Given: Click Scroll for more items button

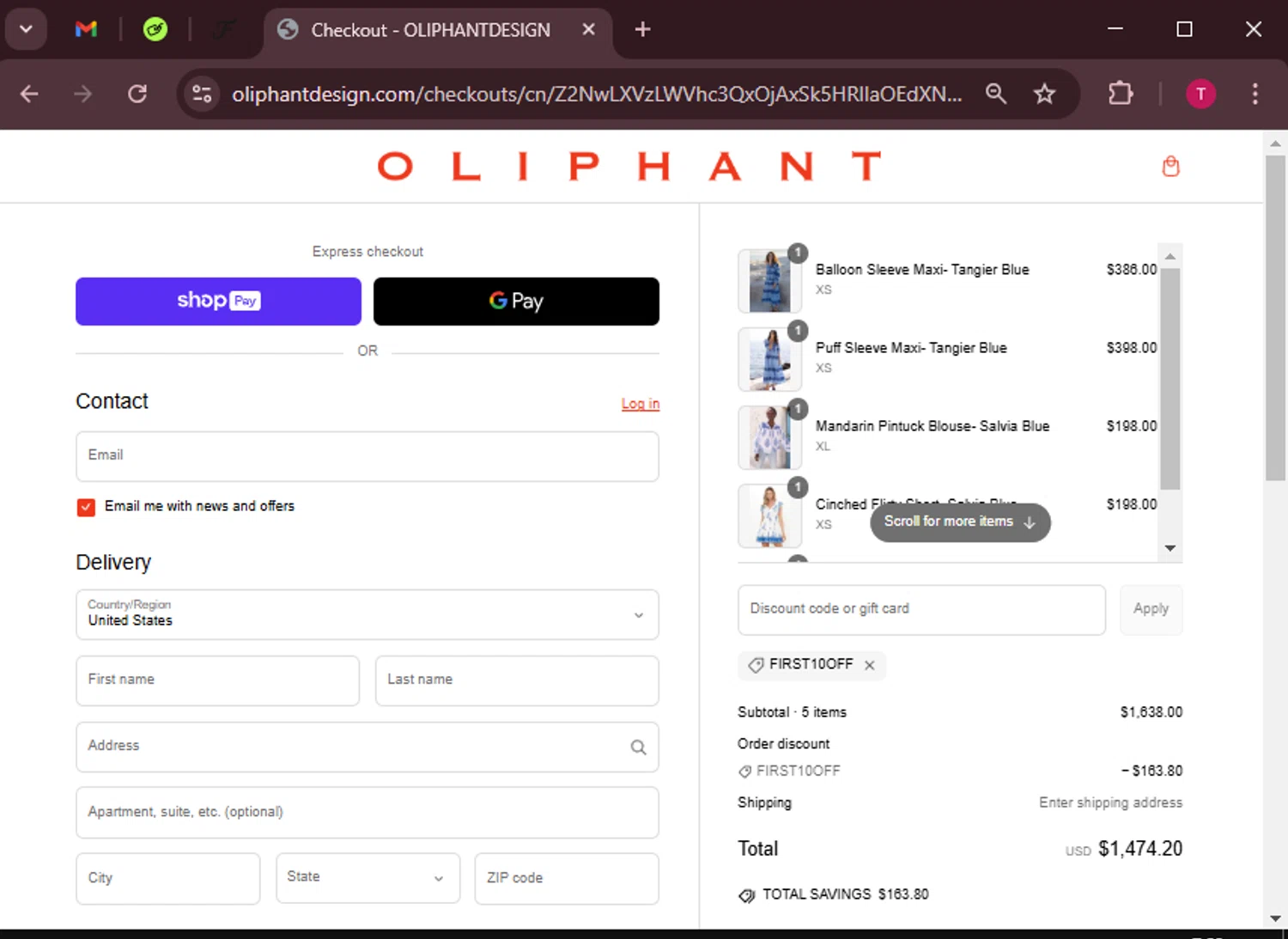Looking at the screenshot, I should pyautogui.click(x=960, y=522).
